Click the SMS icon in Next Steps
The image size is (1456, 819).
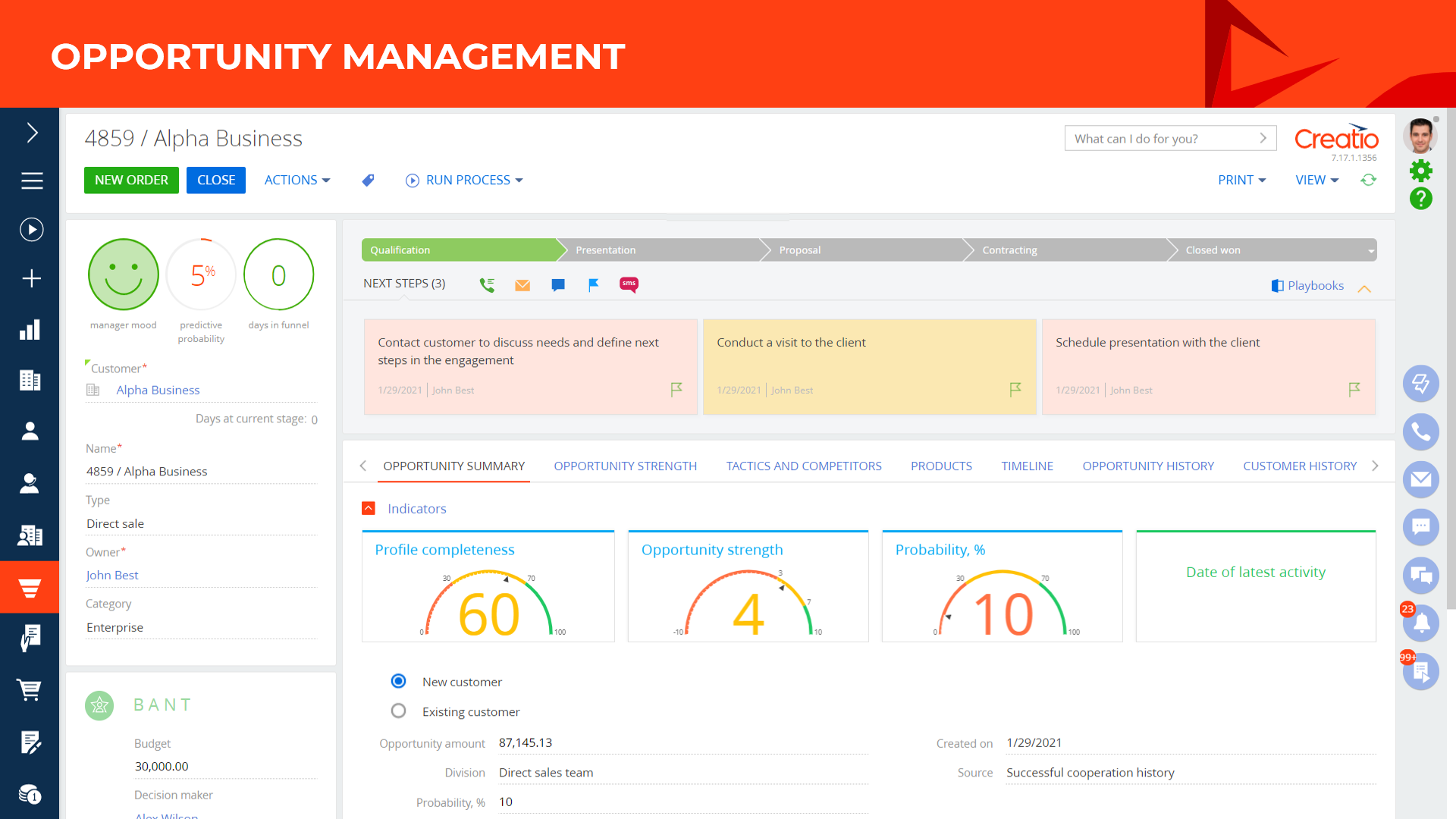pos(629,284)
